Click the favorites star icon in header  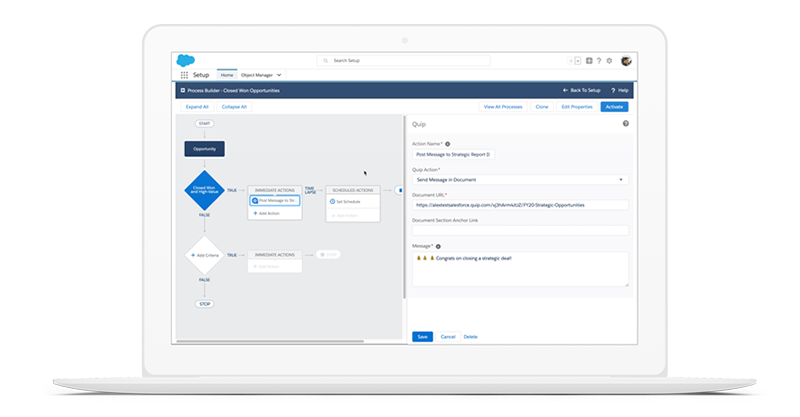571,61
